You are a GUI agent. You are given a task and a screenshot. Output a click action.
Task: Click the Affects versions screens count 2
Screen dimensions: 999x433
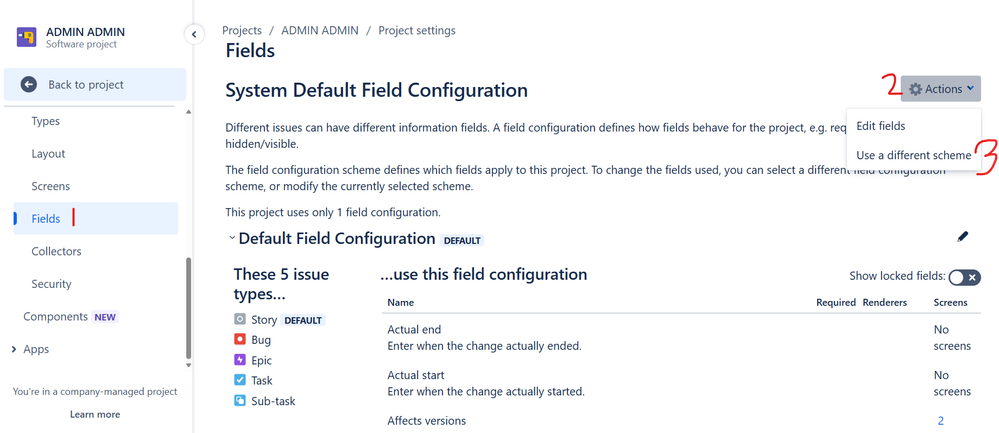pyautogui.click(x=940, y=421)
